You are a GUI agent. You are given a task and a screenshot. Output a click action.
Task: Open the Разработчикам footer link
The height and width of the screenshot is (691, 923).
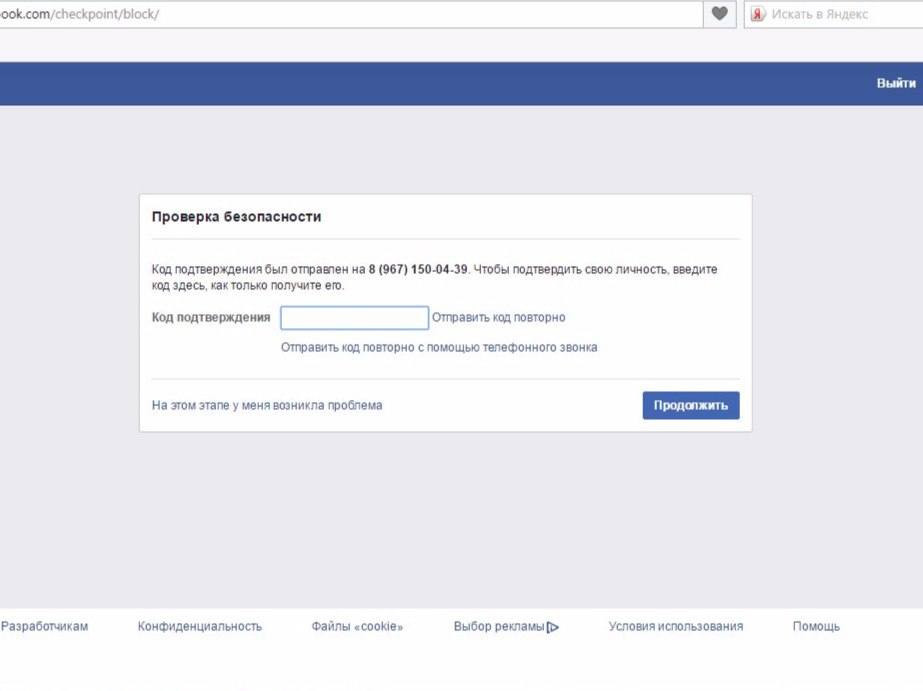(45, 627)
